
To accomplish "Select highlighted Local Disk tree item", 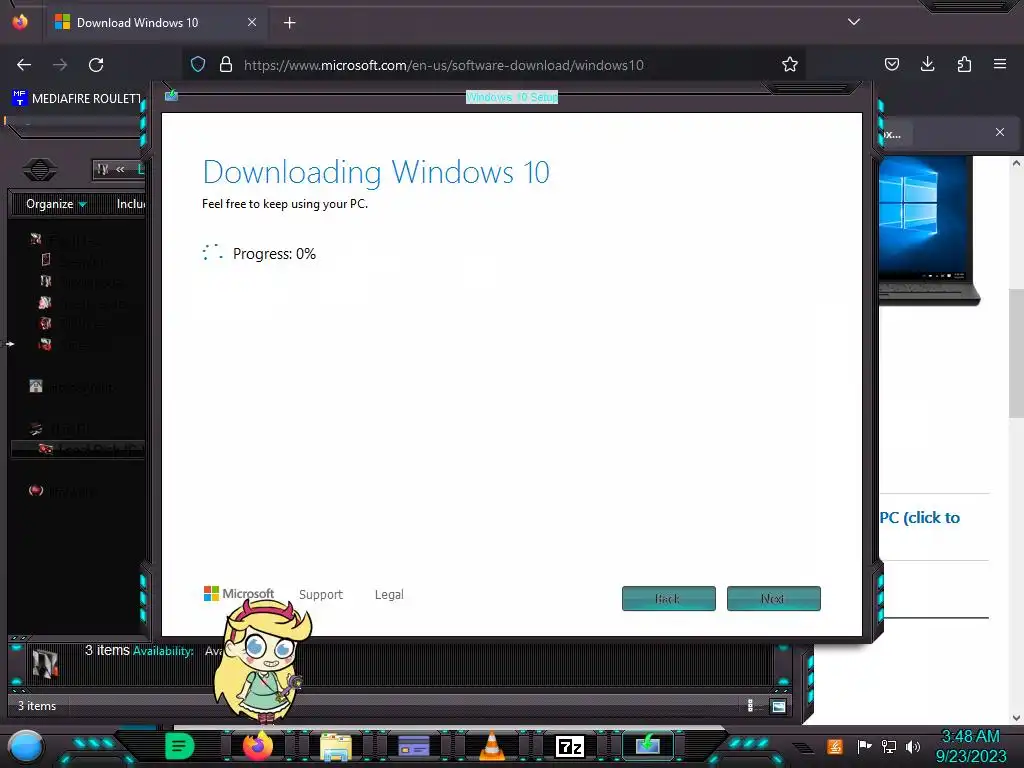I will pos(78,449).
